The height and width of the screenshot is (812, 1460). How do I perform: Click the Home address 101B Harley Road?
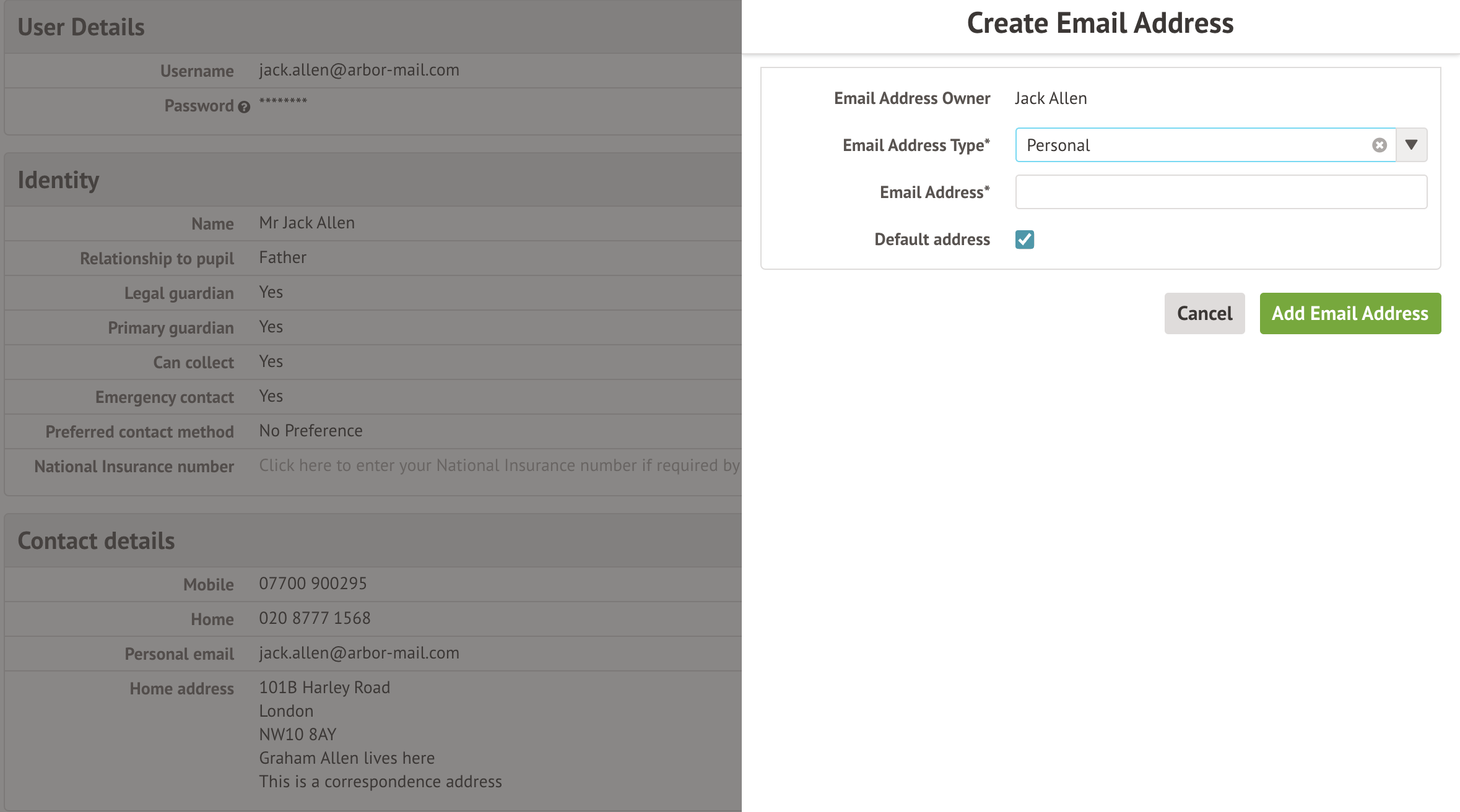click(324, 688)
